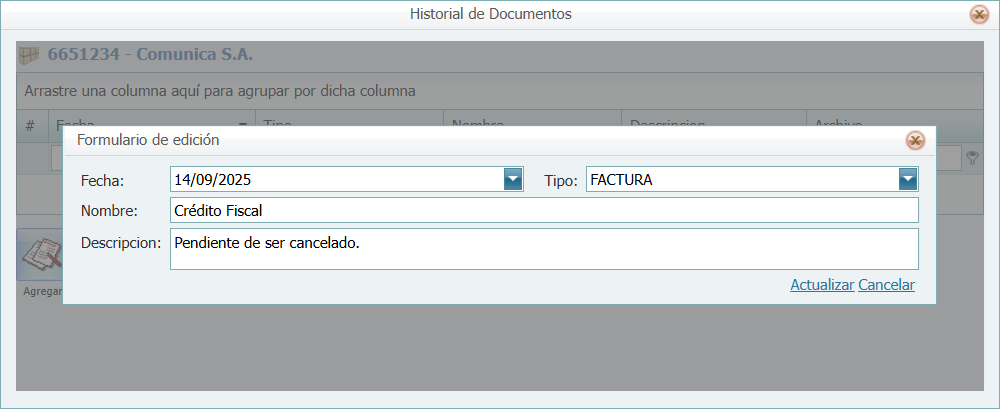Select the # column header

tap(30, 121)
